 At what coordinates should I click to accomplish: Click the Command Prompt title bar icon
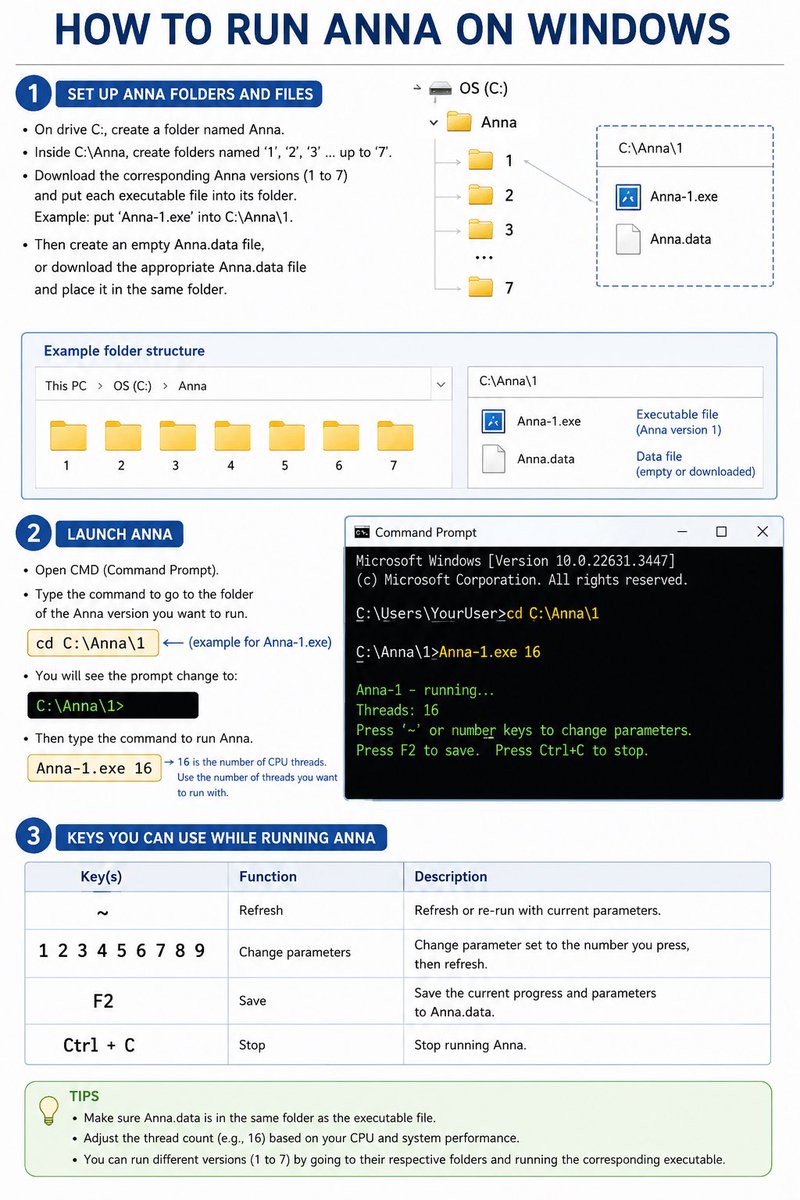(x=362, y=532)
